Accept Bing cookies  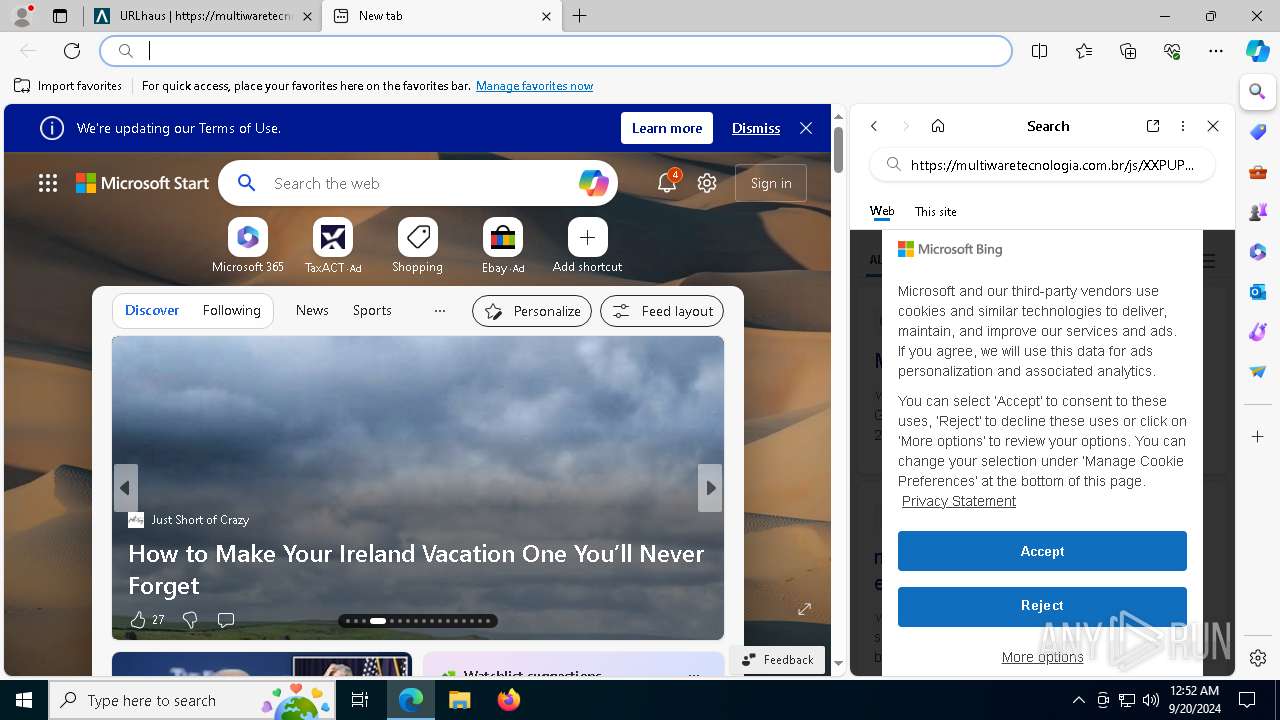pyautogui.click(x=1042, y=551)
